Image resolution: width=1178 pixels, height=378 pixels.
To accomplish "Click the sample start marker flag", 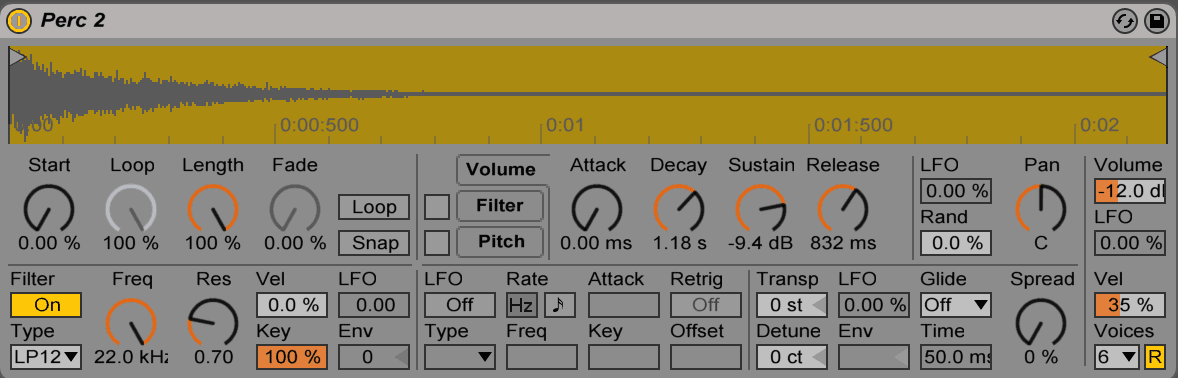I will [17, 56].
